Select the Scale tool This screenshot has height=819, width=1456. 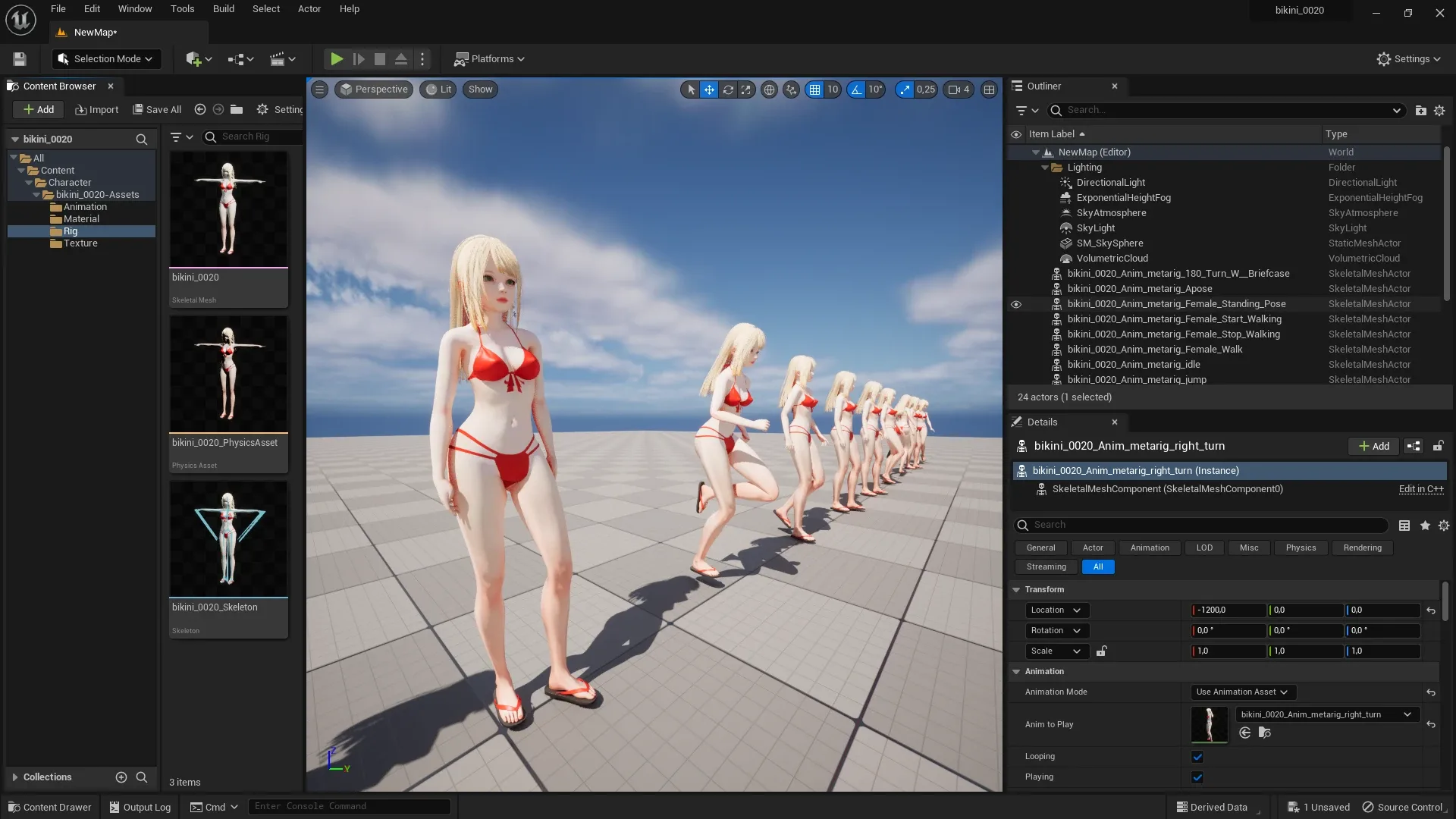[x=746, y=89]
